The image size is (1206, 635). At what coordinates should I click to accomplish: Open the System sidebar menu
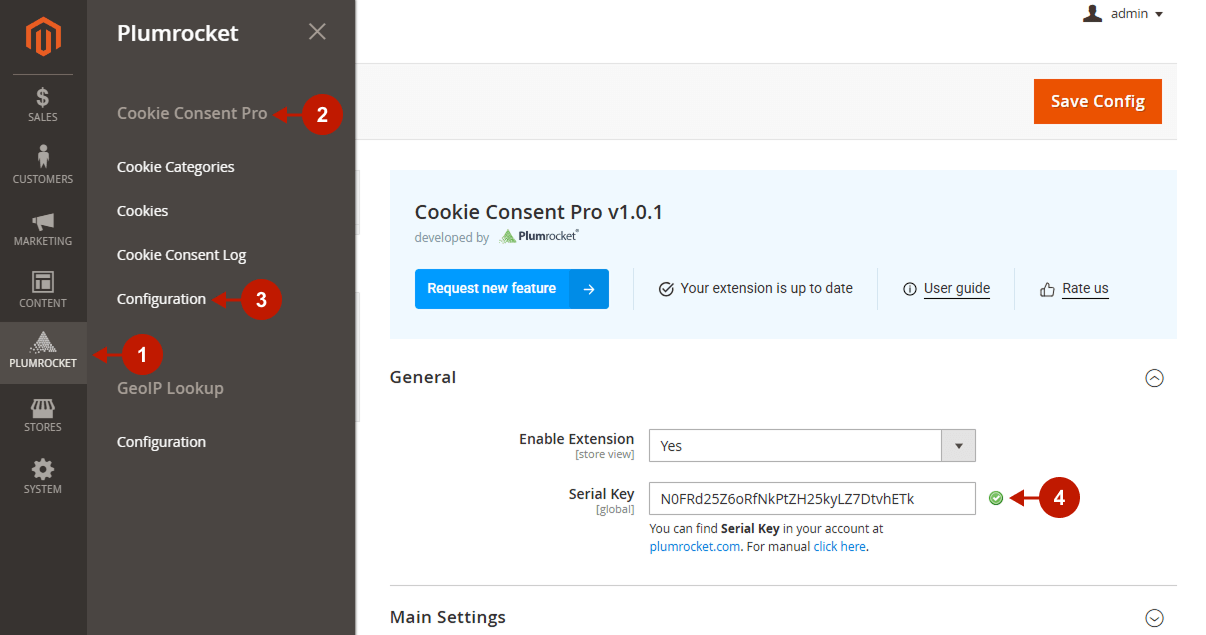43,476
